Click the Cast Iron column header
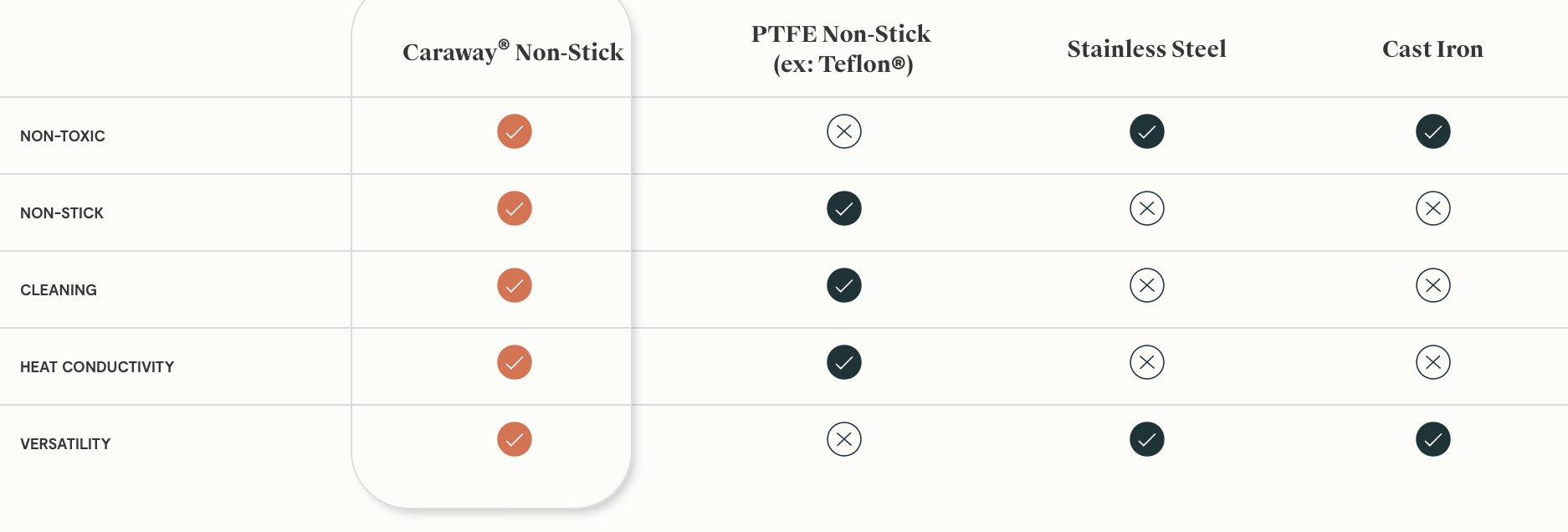The height and width of the screenshot is (532, 1568). click(x=1432, y=49)
